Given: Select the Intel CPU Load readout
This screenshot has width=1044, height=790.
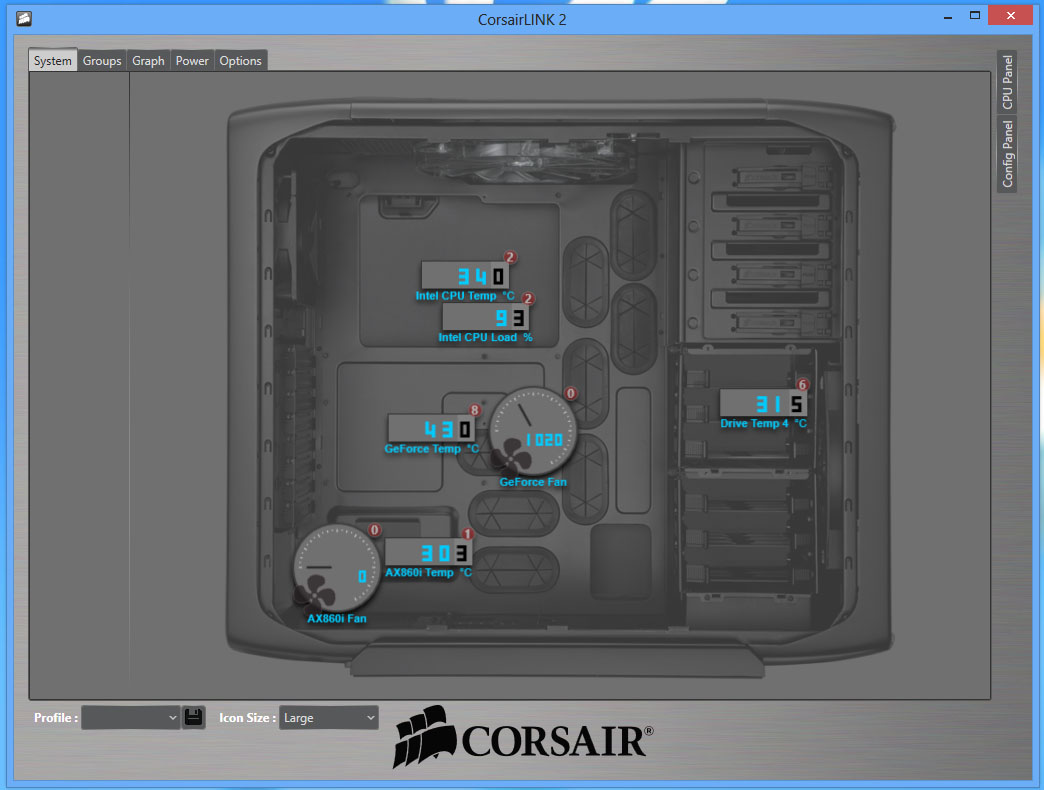Looking at the screenshot, I should tap(485, 317).
